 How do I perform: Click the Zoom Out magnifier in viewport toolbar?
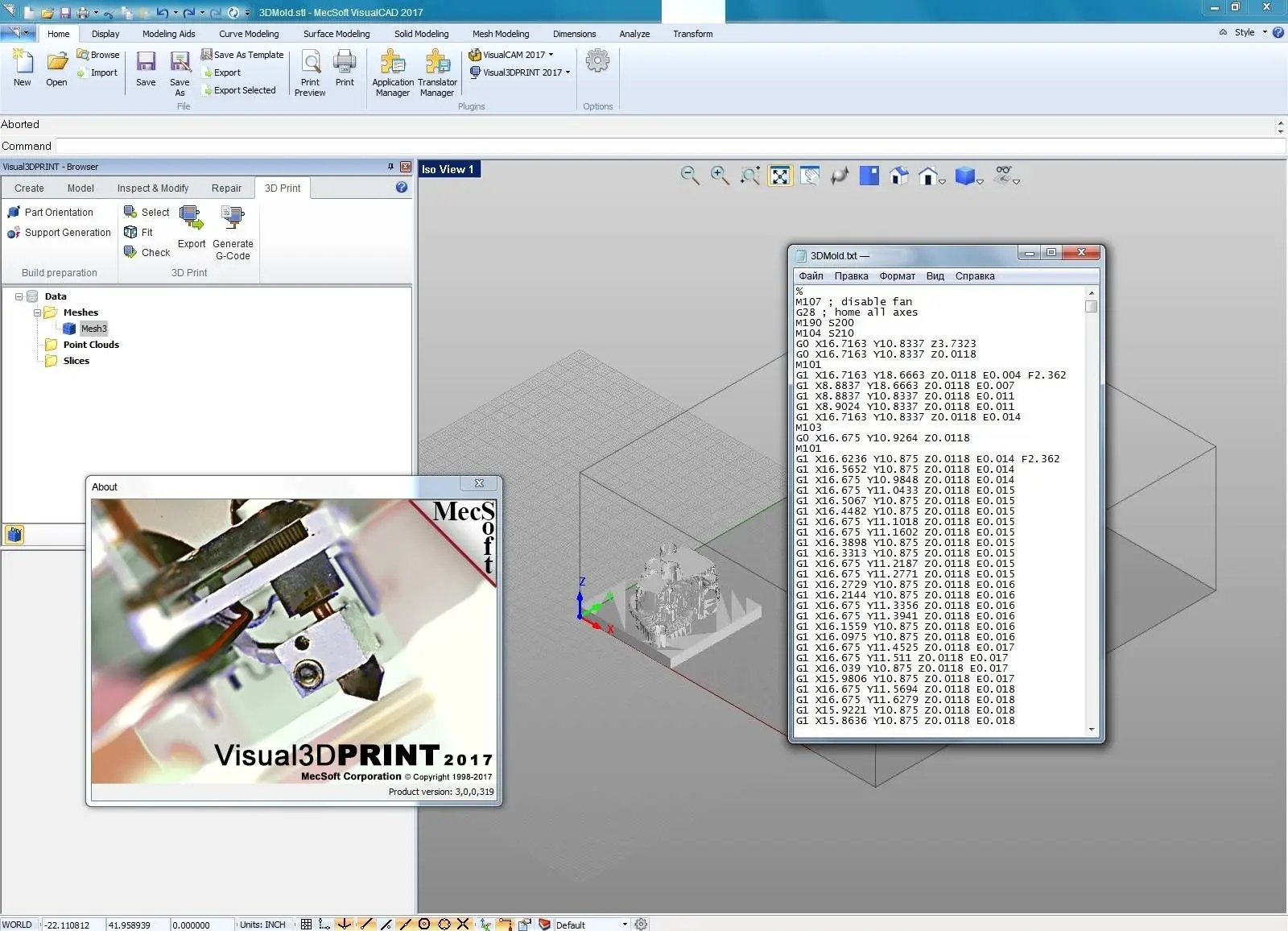[690, 176]
